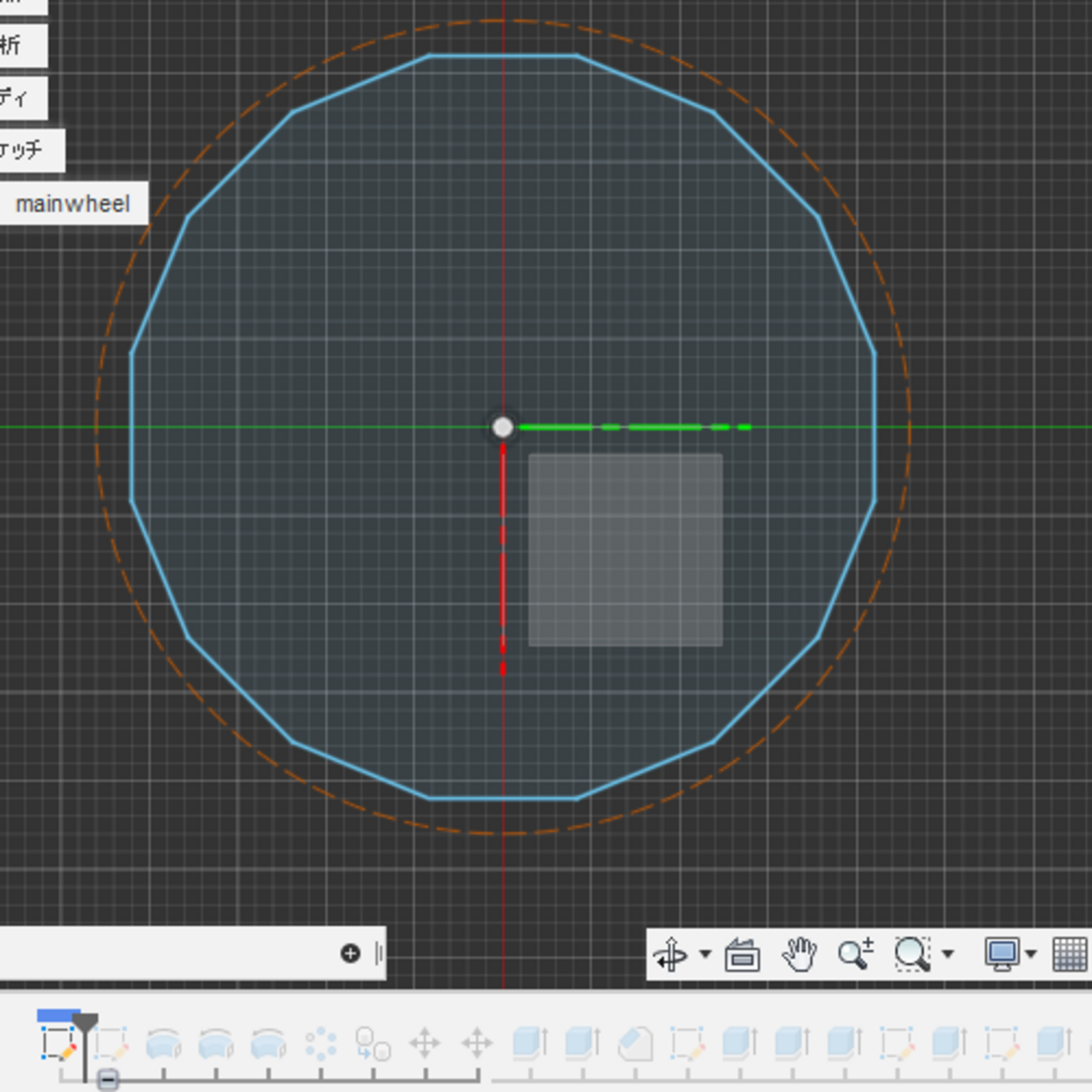The width and height of the screenshot is (1092, 1092).
Task: Click the timeline rollback marker handle
Action: (85, 1023)
